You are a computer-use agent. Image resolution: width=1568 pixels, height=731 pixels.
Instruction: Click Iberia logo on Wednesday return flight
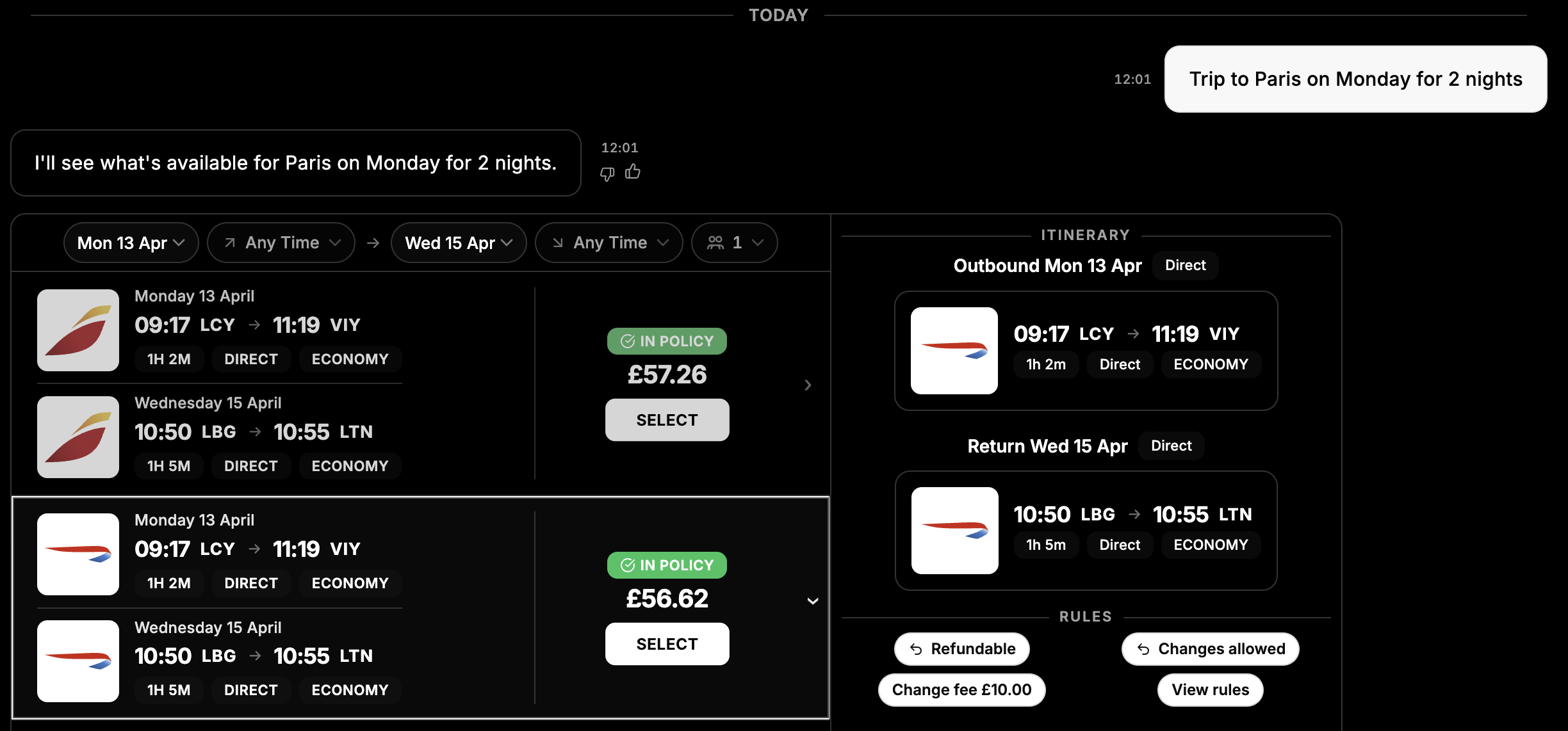point(78,437)
